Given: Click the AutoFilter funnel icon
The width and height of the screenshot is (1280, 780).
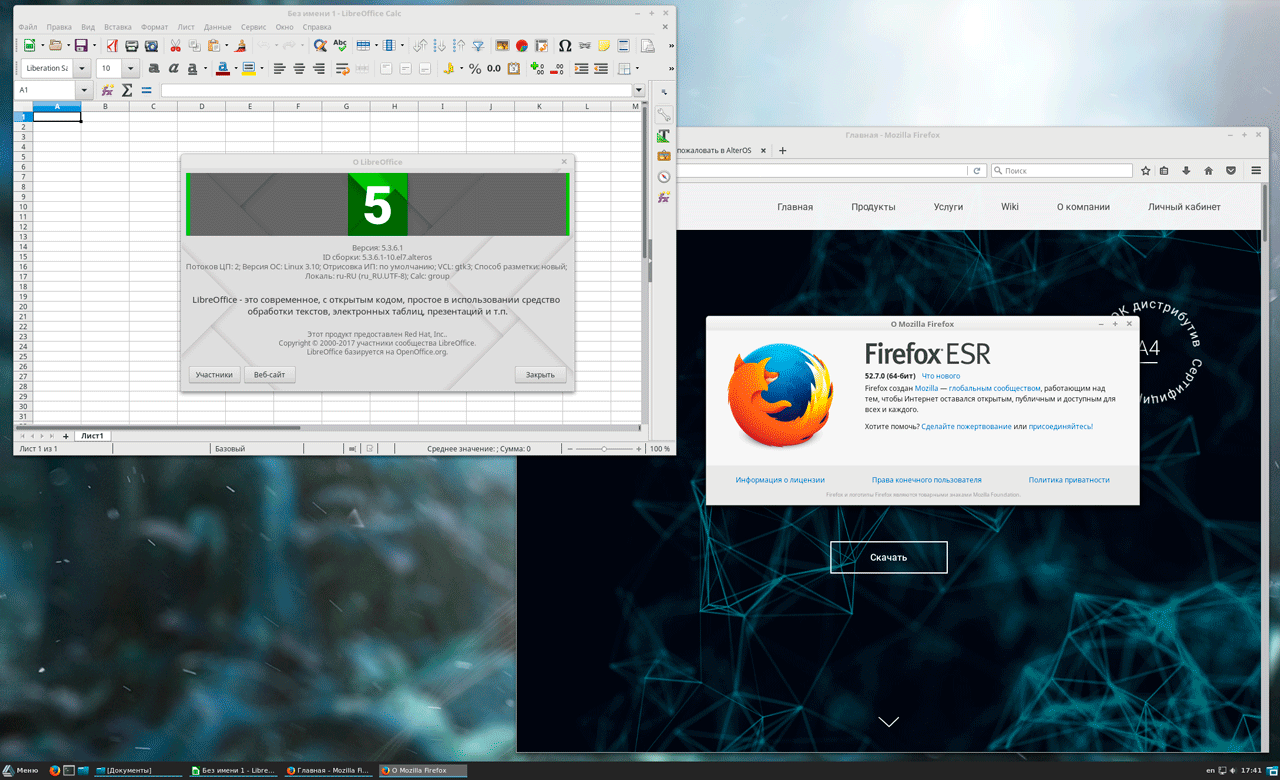Looking at the screenshot, I should 478,45.
